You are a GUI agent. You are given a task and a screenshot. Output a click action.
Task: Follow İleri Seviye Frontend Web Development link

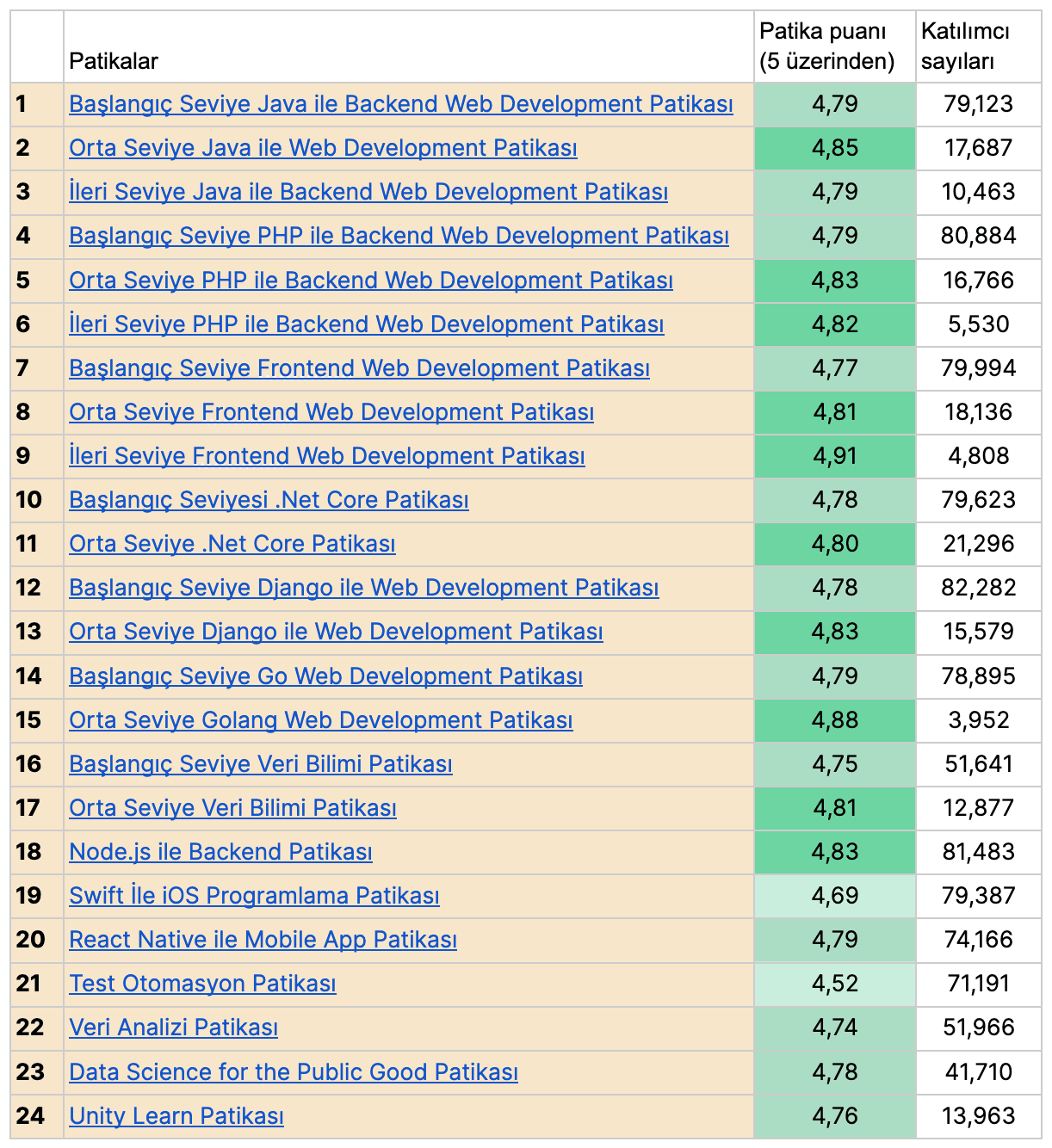click(x=326, y=456)
